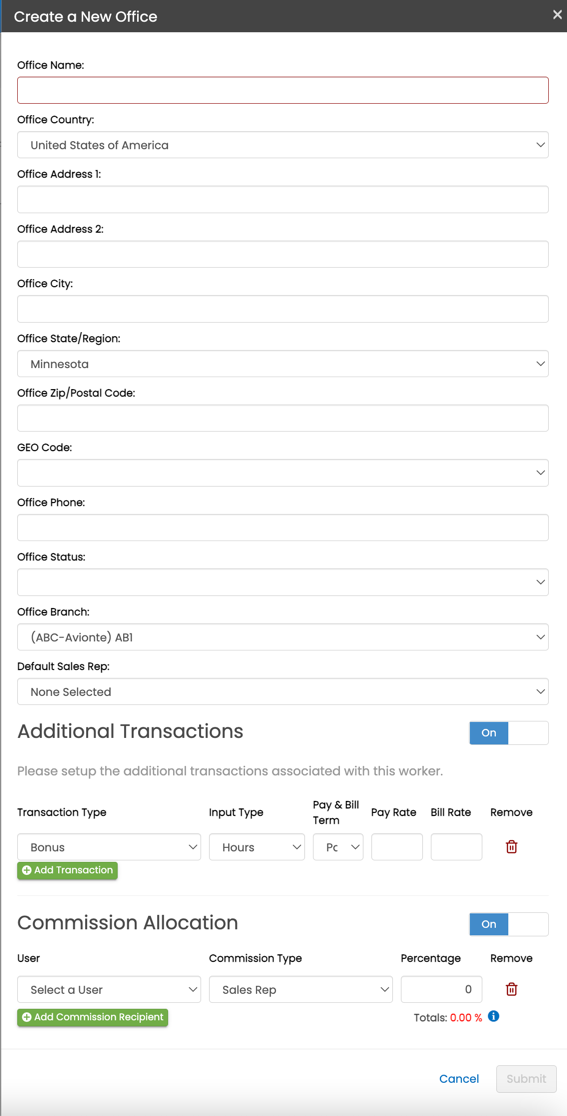567x1116 pixels.
Task: Turn off the Additional Transactions switch
Action: [509, 733]
